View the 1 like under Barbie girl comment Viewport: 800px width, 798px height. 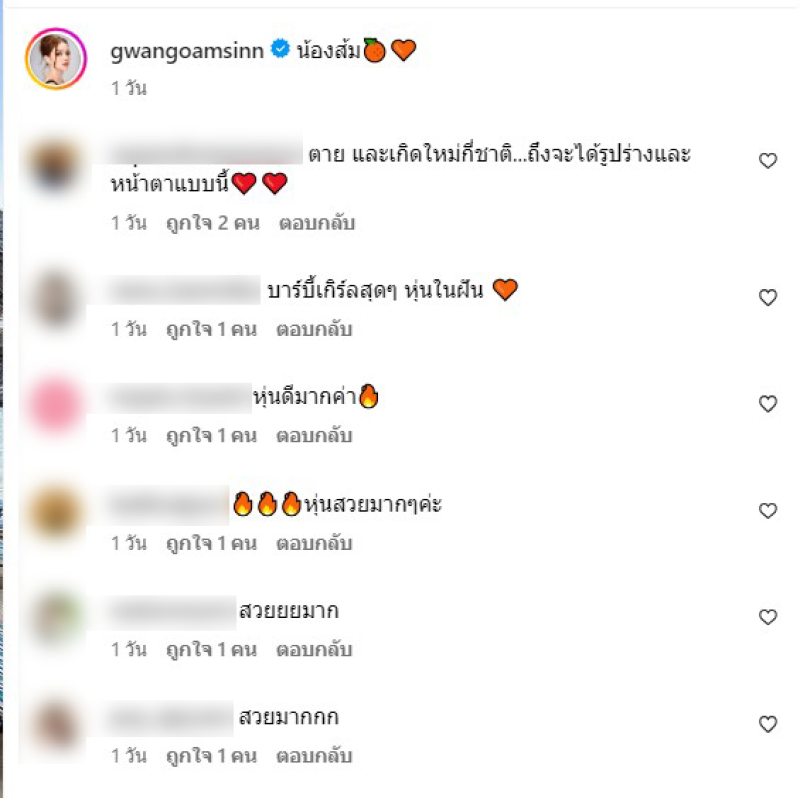[x=211, y=330]
